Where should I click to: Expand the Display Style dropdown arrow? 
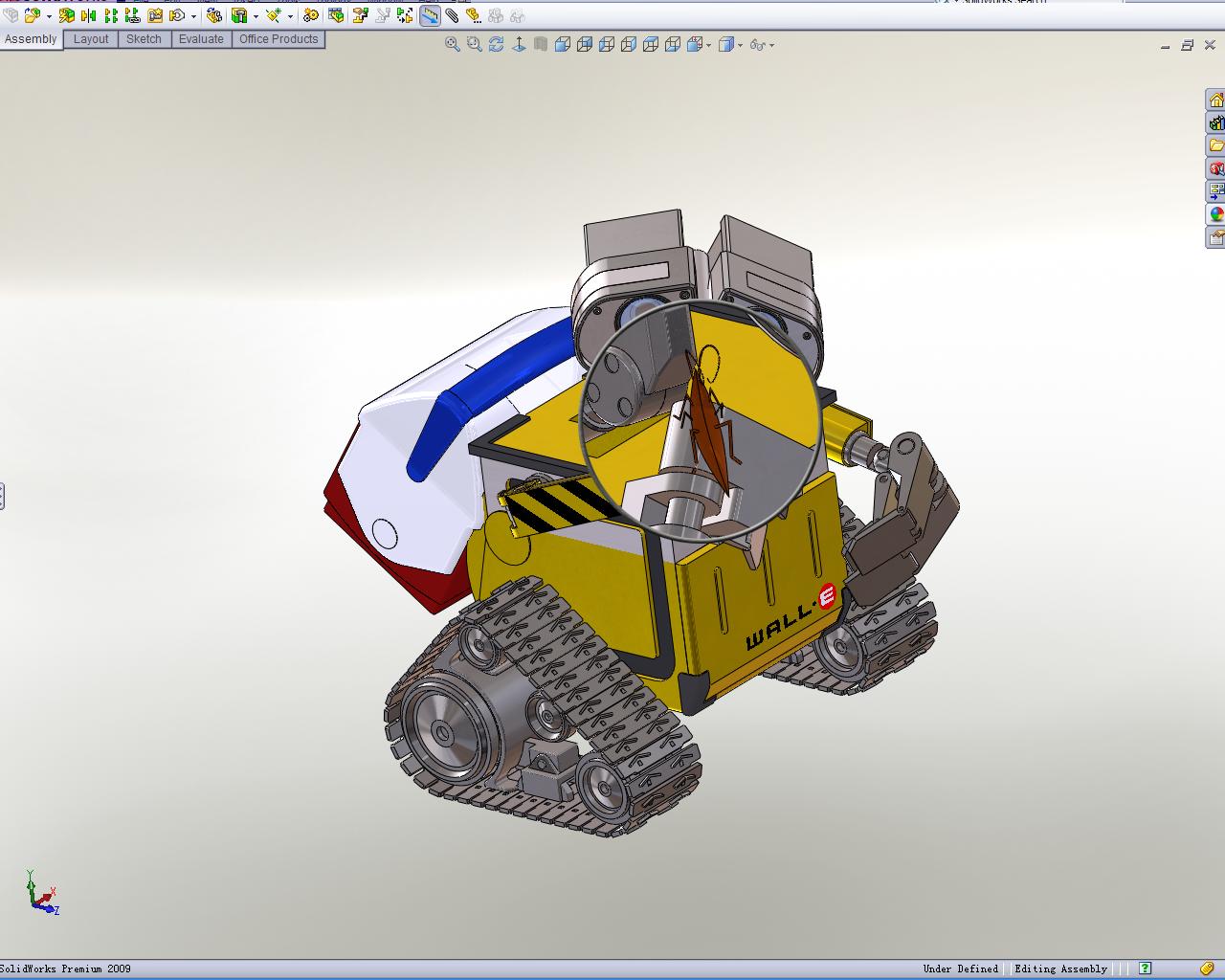click(740, 45)
